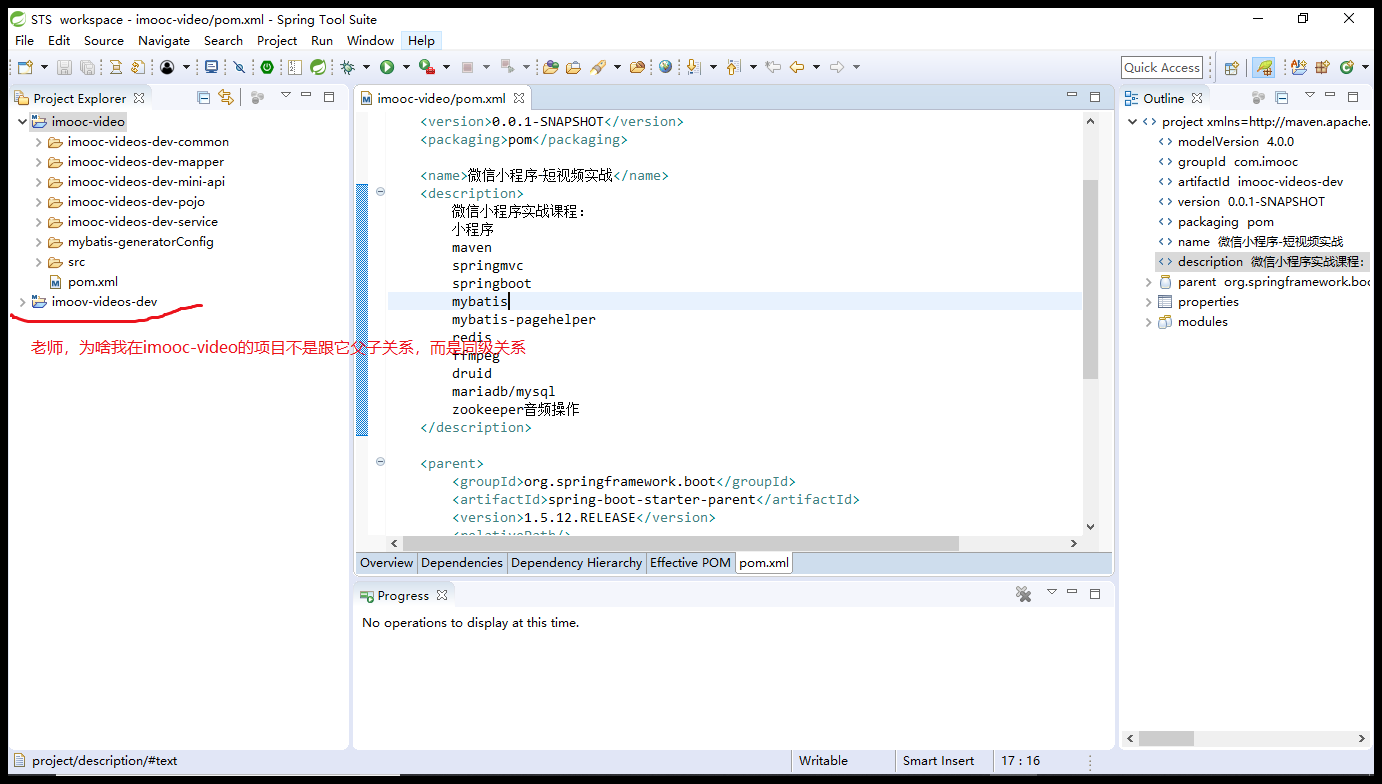Image resolution: width=1382 pixels, height=784 pixels.
Task: Click the Quick Access search field
Action: [1161, 67]
